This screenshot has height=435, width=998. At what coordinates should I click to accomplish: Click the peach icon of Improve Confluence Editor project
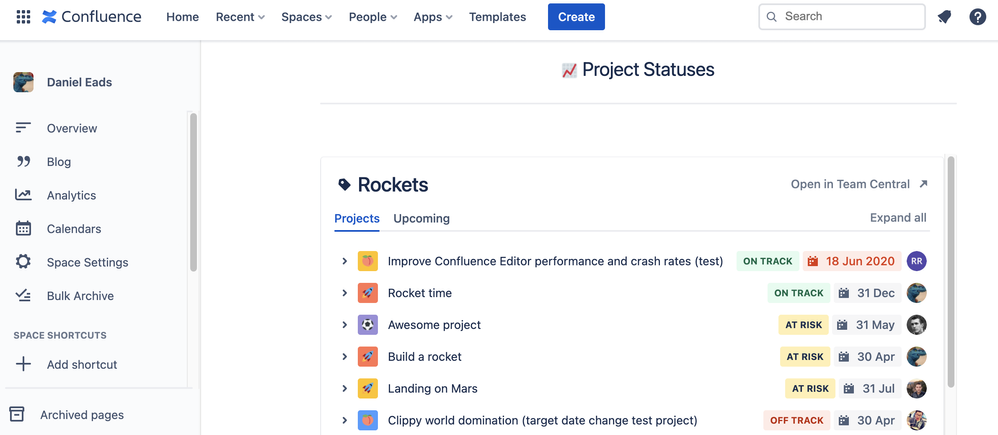click(368, 261)
